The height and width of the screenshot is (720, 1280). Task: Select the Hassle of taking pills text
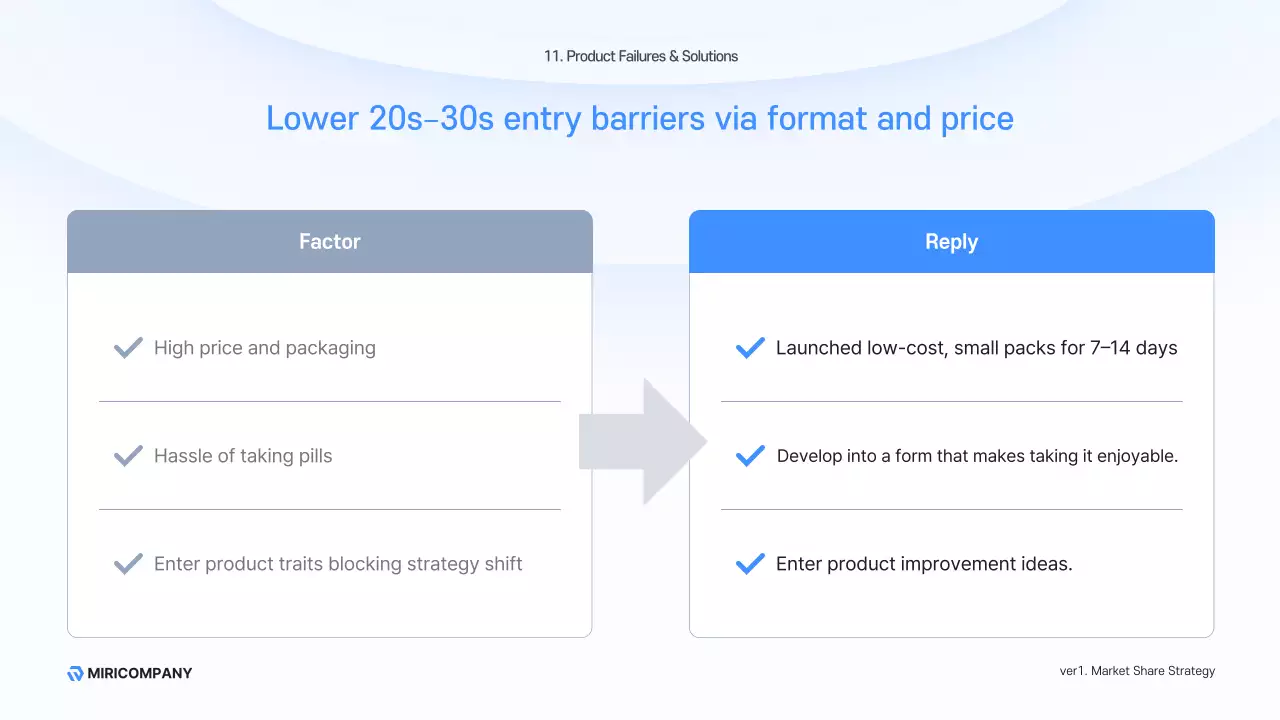[x=243, y=456]
